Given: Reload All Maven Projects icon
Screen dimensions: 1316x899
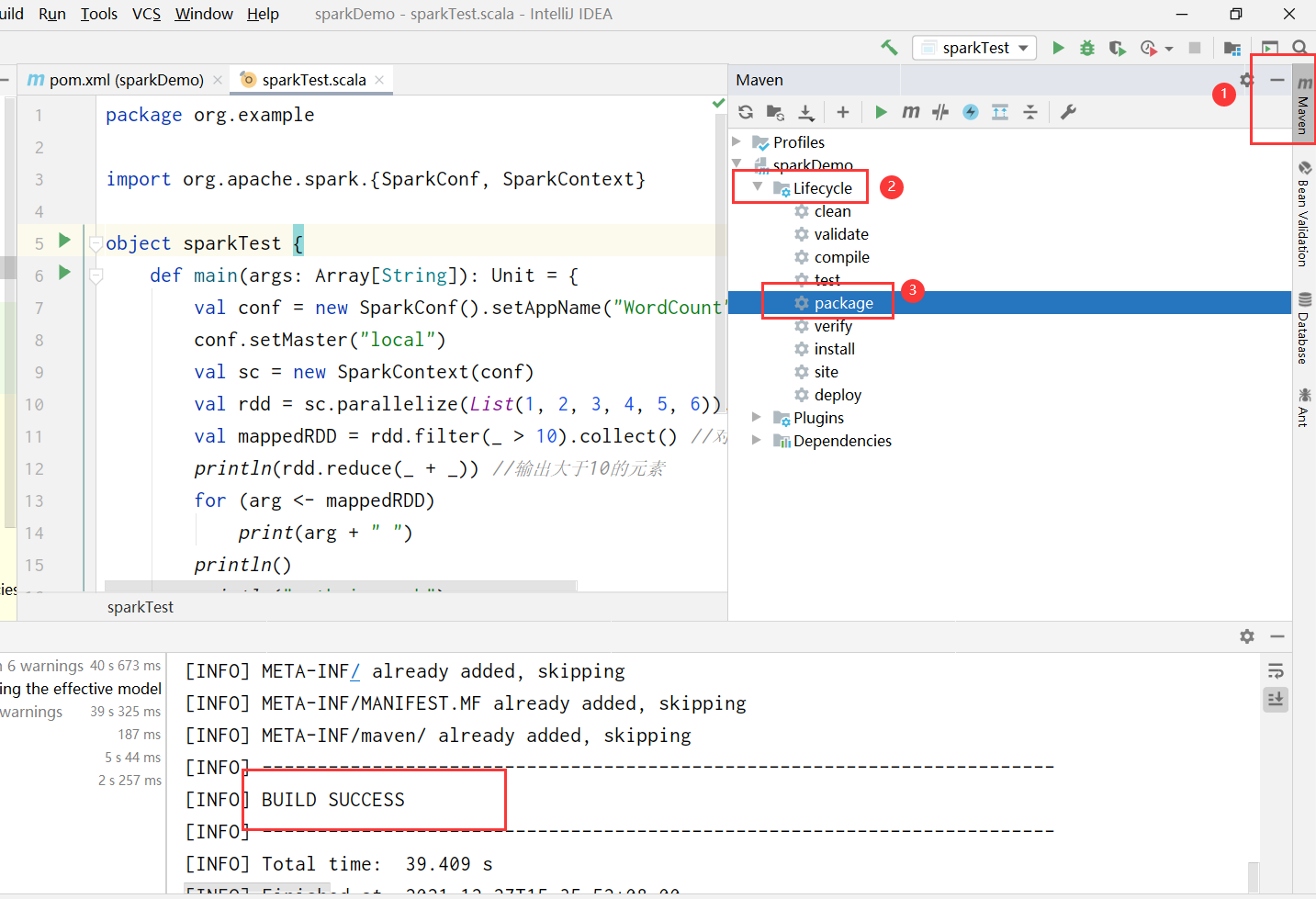Looking at the screenshot, I should click(746, 112).
